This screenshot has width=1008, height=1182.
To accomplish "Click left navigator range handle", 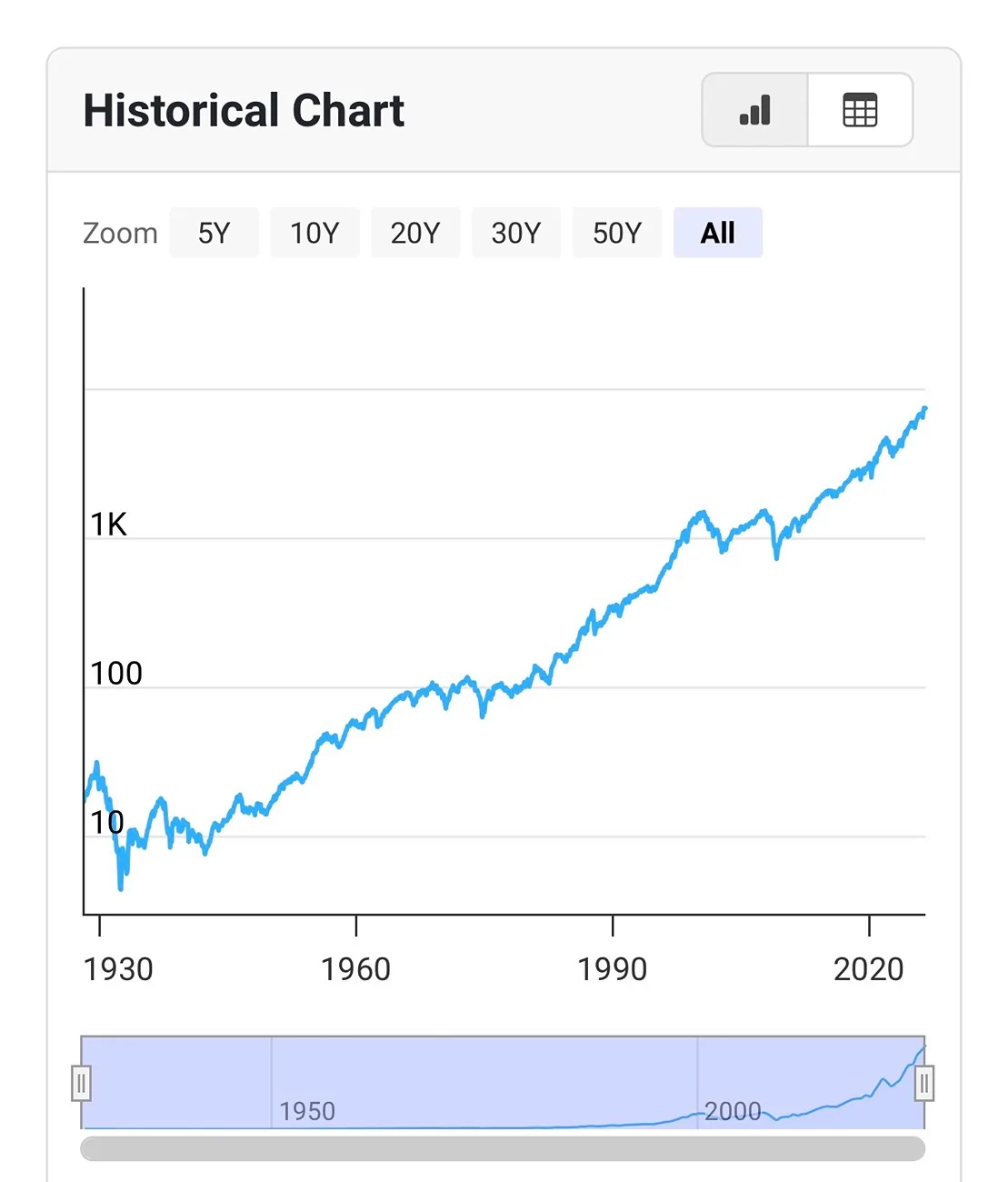I will click(x=81, y=1083).
